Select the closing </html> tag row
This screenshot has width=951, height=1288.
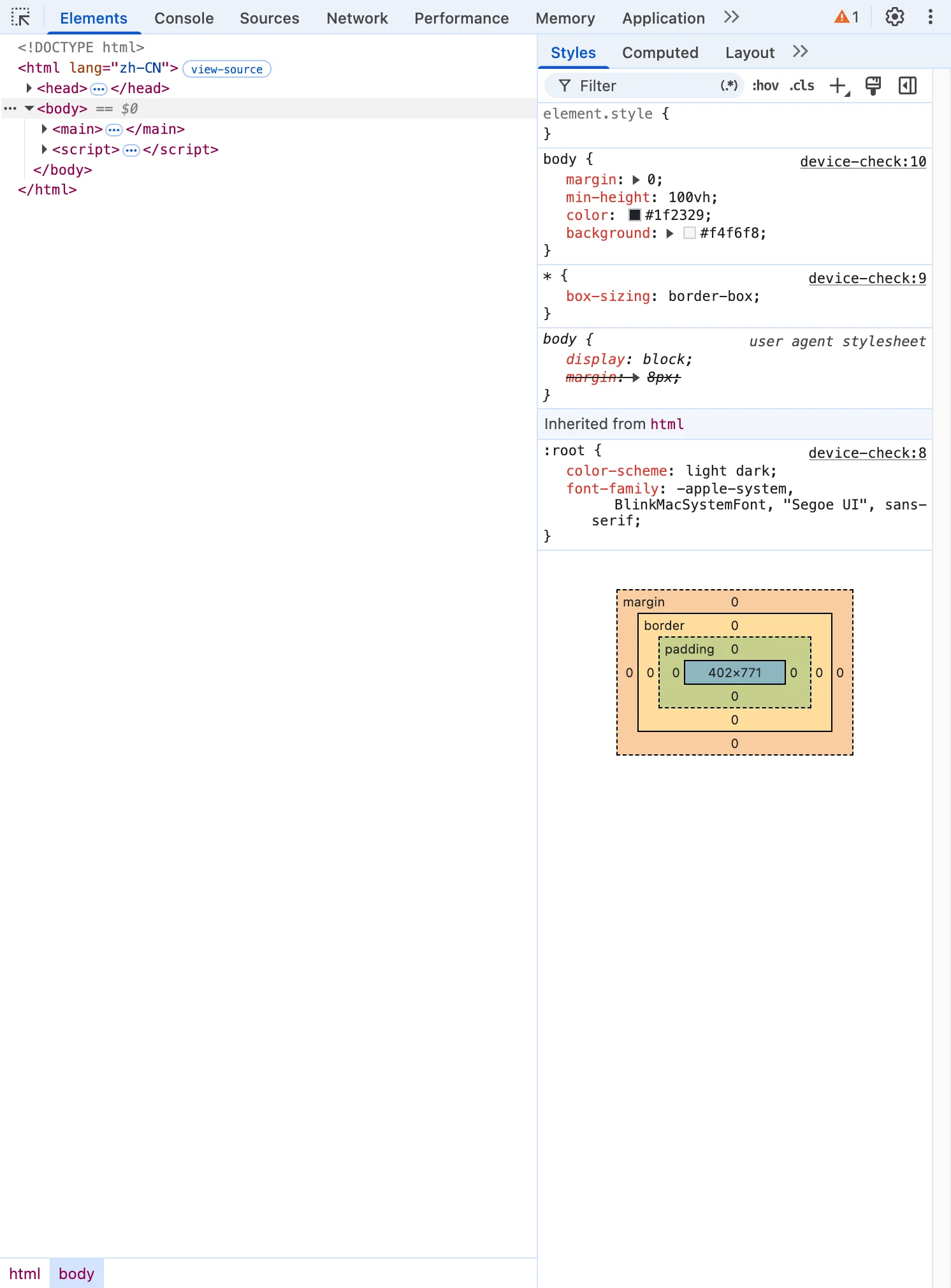[x=47, y=189]
